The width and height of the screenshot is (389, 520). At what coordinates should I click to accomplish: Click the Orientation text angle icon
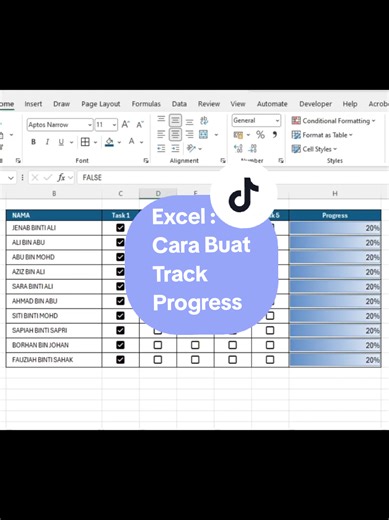[191, 148]
